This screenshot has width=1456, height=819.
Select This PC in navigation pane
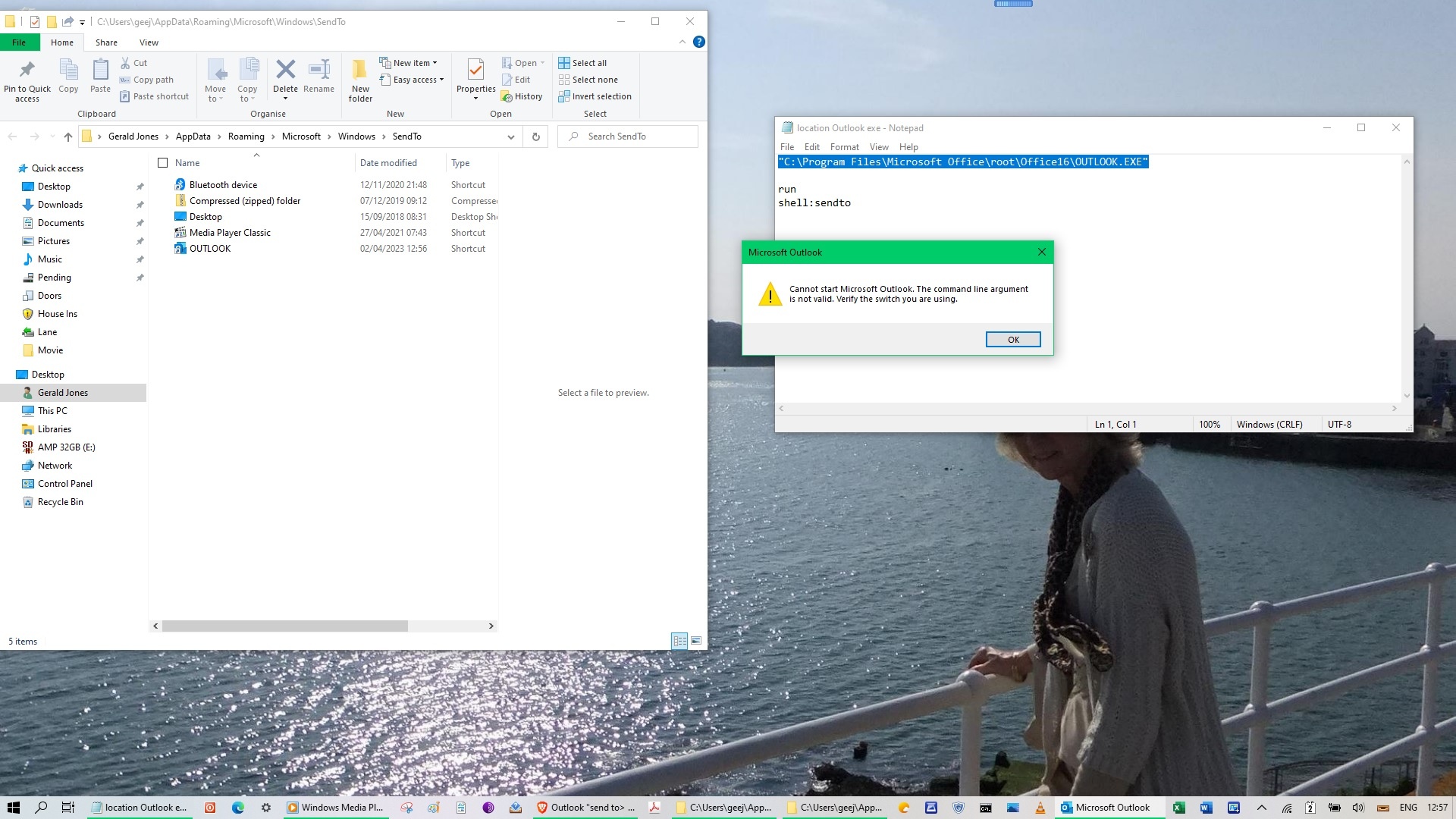pyautogui.click(x=52, y=411)
